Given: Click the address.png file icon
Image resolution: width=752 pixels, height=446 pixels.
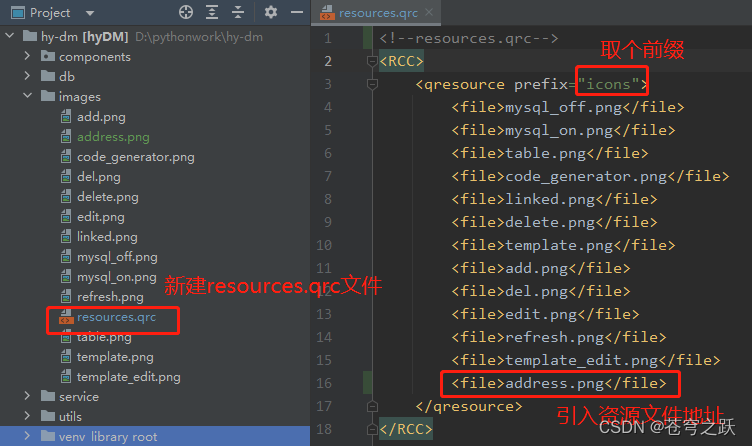Looking at the screenshot, I should click(x=66, y=137).
